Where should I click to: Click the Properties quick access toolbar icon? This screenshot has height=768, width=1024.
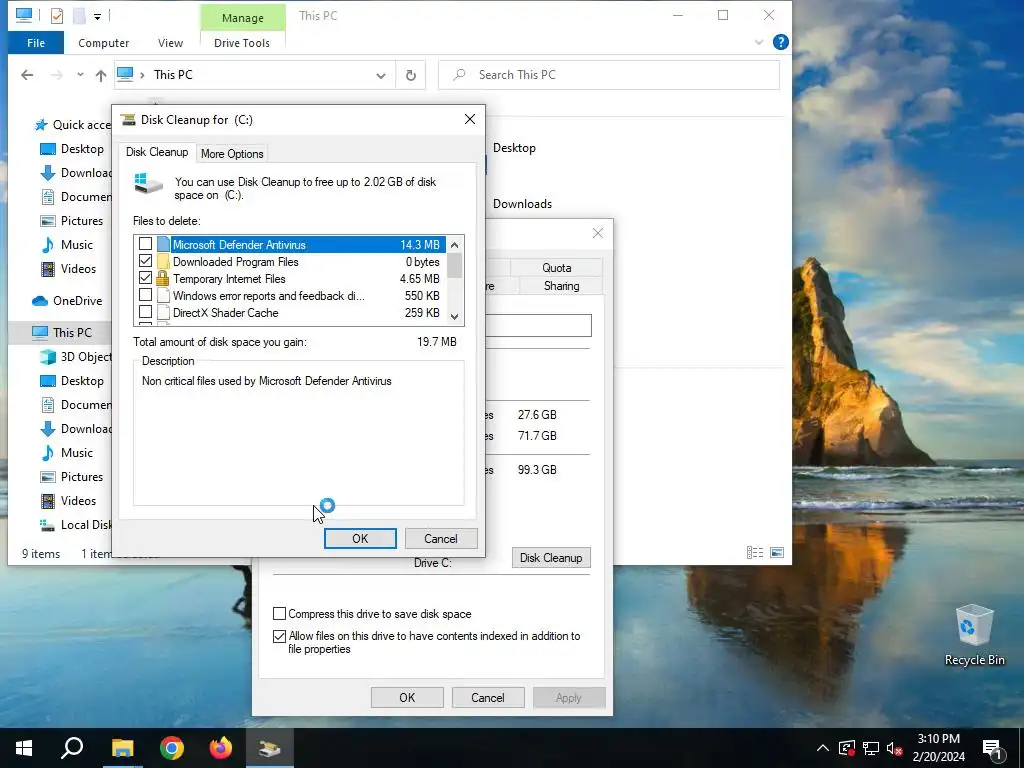tap(57, 16)
